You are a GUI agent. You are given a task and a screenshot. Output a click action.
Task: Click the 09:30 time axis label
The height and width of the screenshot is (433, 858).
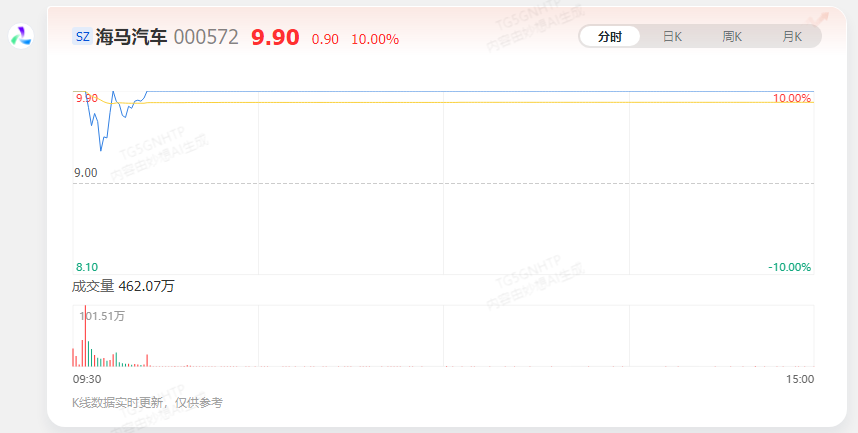[87, 379]
